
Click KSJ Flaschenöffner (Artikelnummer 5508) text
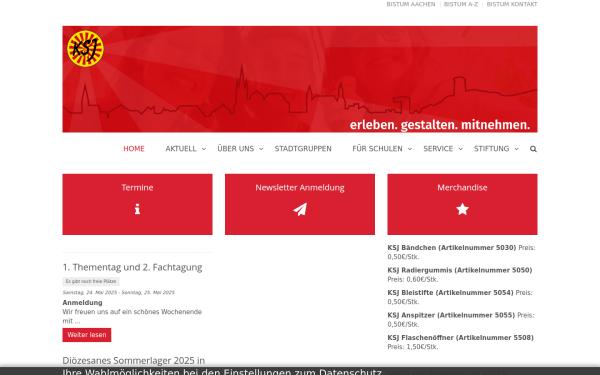pos(460,338)
